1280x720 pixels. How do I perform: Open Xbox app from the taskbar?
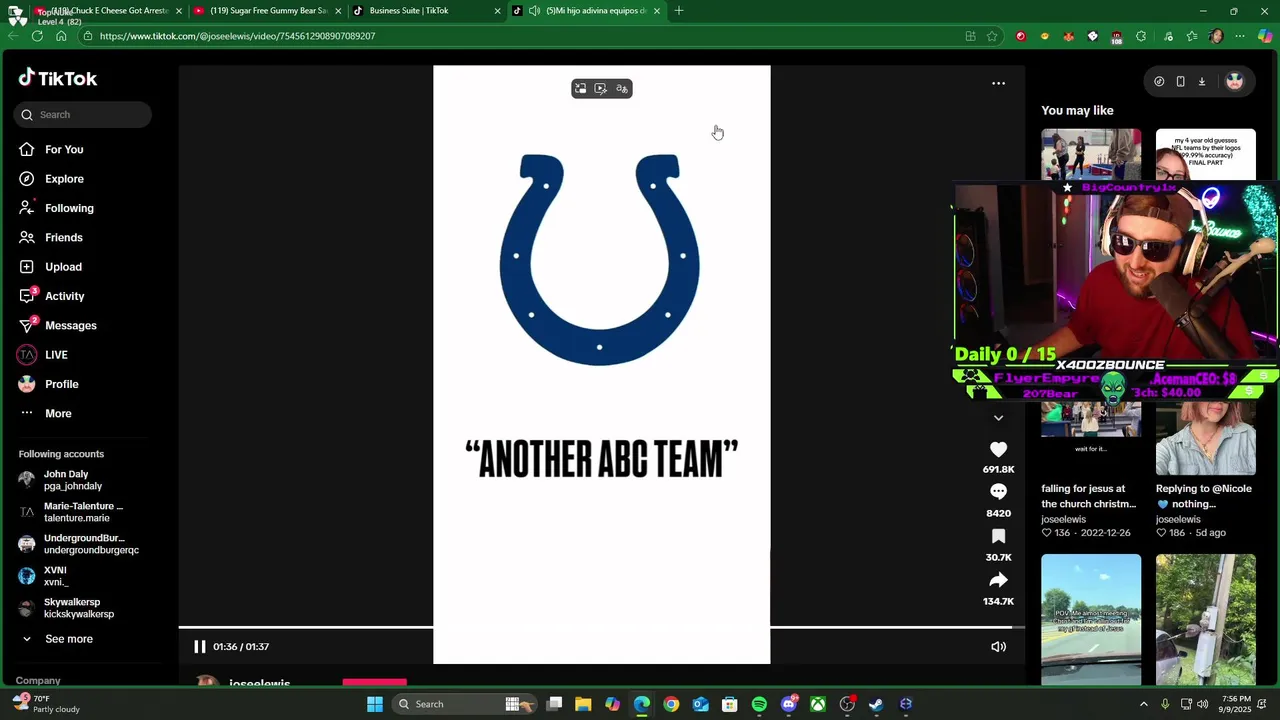pyautogui.click(x=818, y=704)
